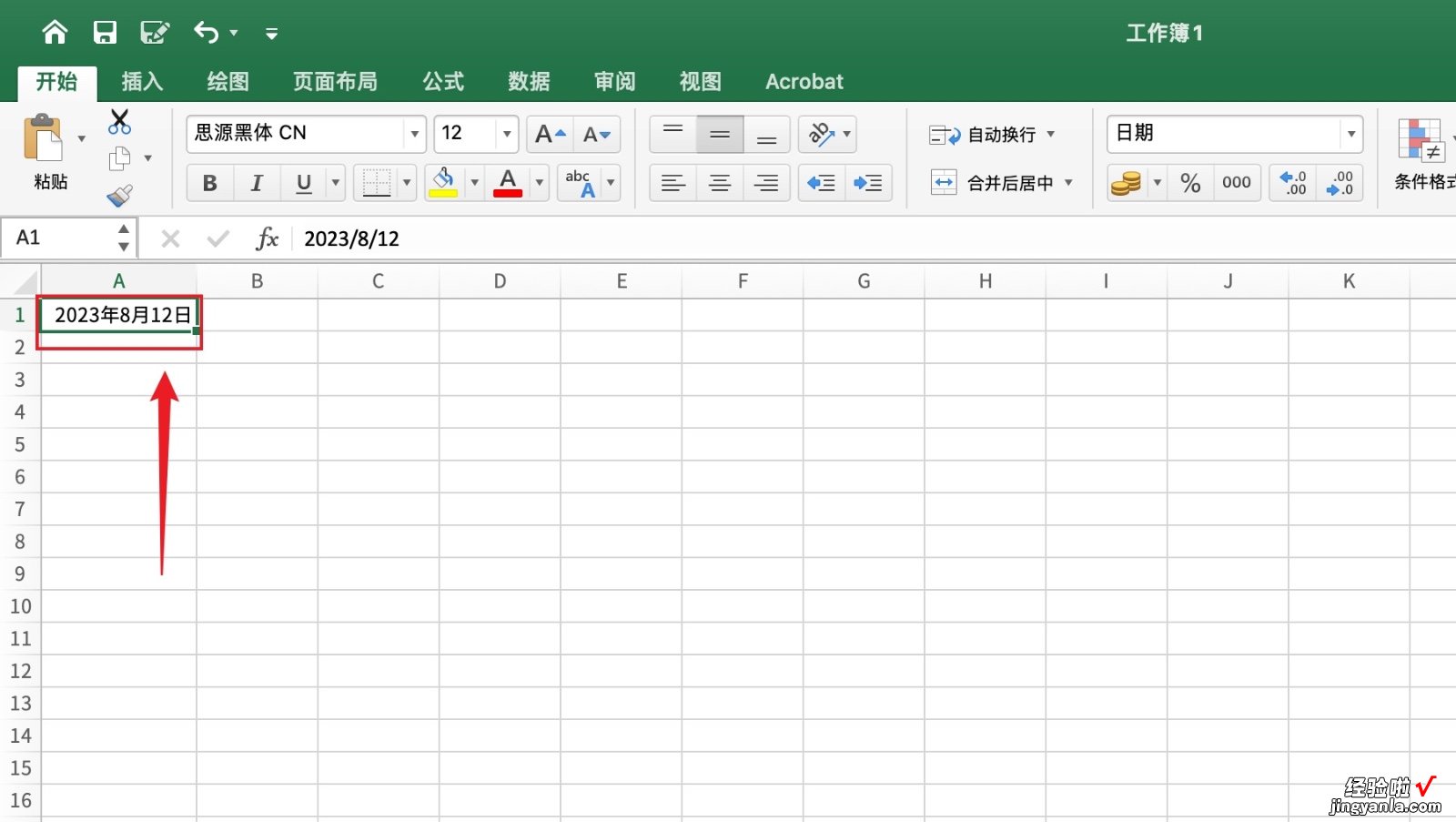Click the abc phonetic guide icon
1456x822 pixels.
click(x=580, y=183)
